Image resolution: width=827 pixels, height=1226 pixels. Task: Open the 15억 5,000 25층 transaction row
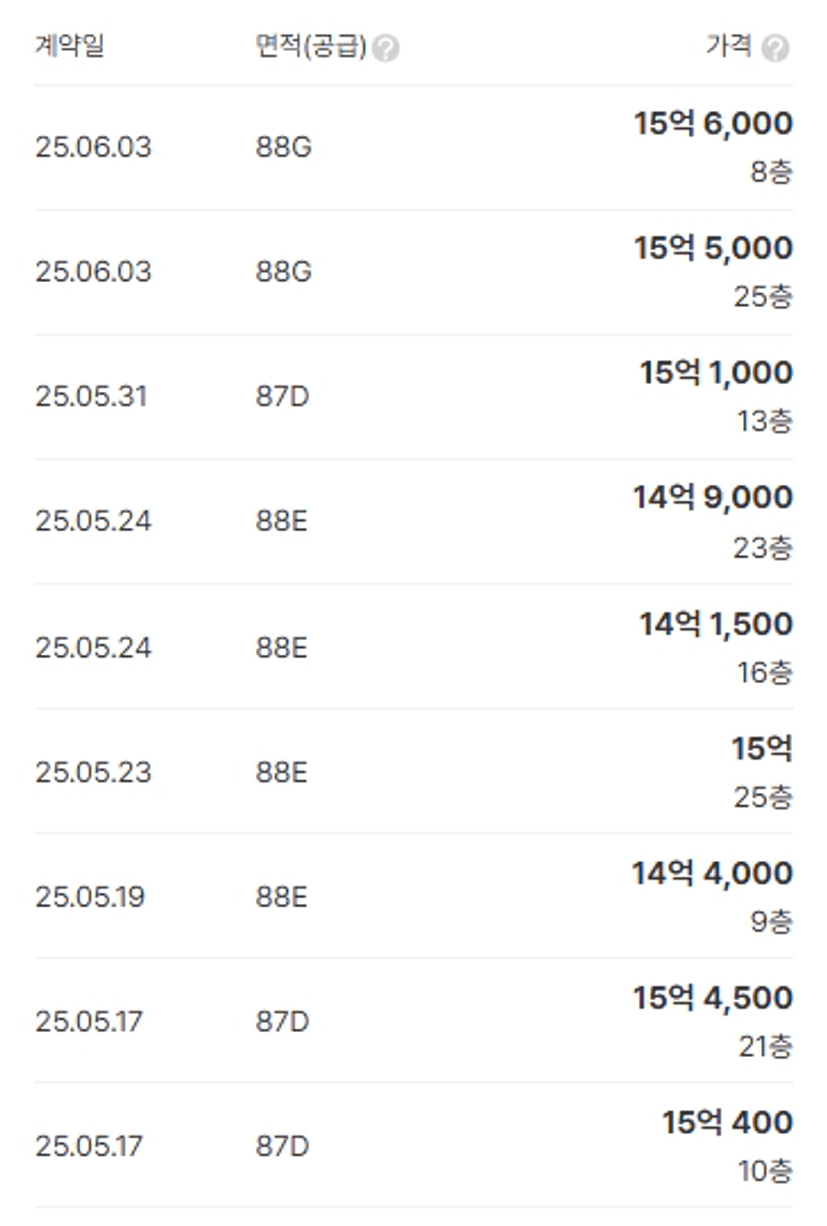tap(414, 273)
